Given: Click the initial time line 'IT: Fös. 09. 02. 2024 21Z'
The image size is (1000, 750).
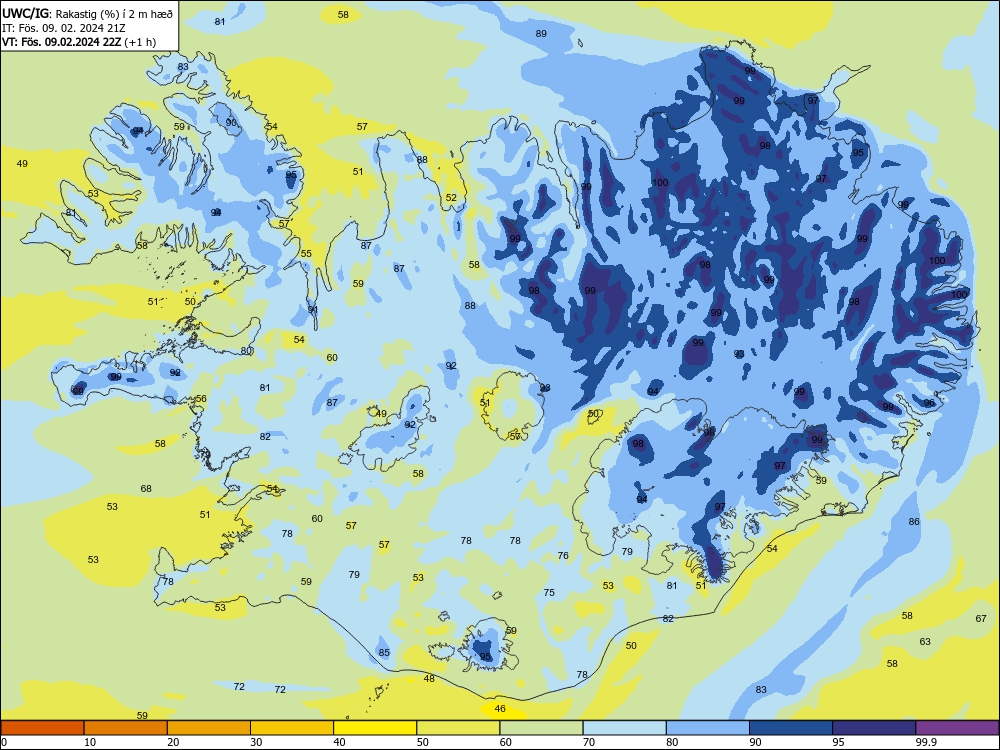Looking at the screenshot, I should [x=64, y=27].
